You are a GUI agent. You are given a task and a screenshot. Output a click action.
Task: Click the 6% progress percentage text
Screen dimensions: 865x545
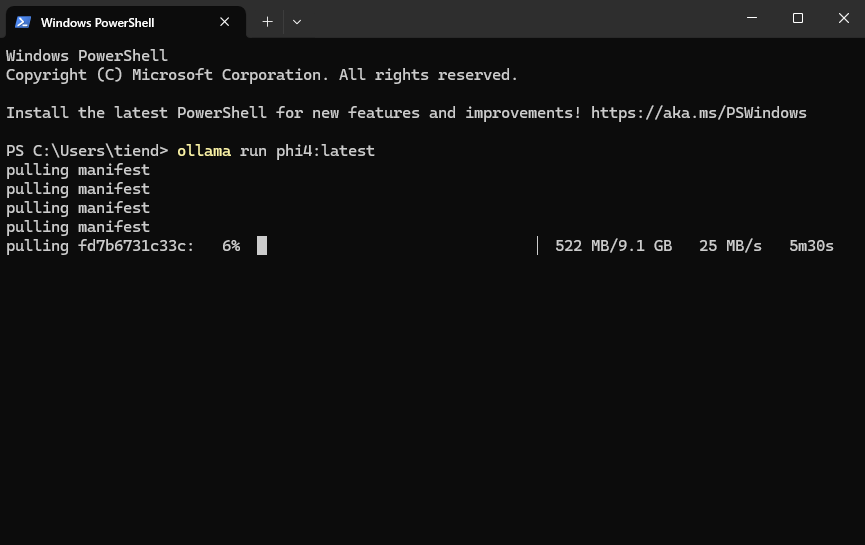[231, 246]
